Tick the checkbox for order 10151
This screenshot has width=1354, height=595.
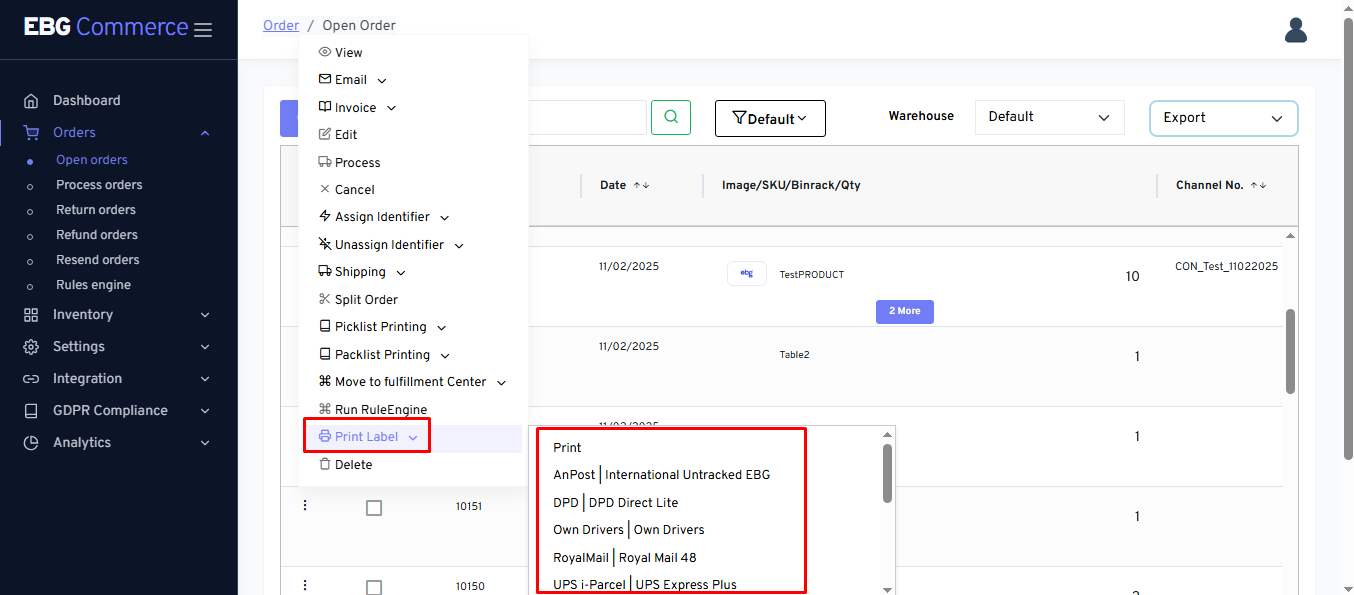click(x=374, y=508)
